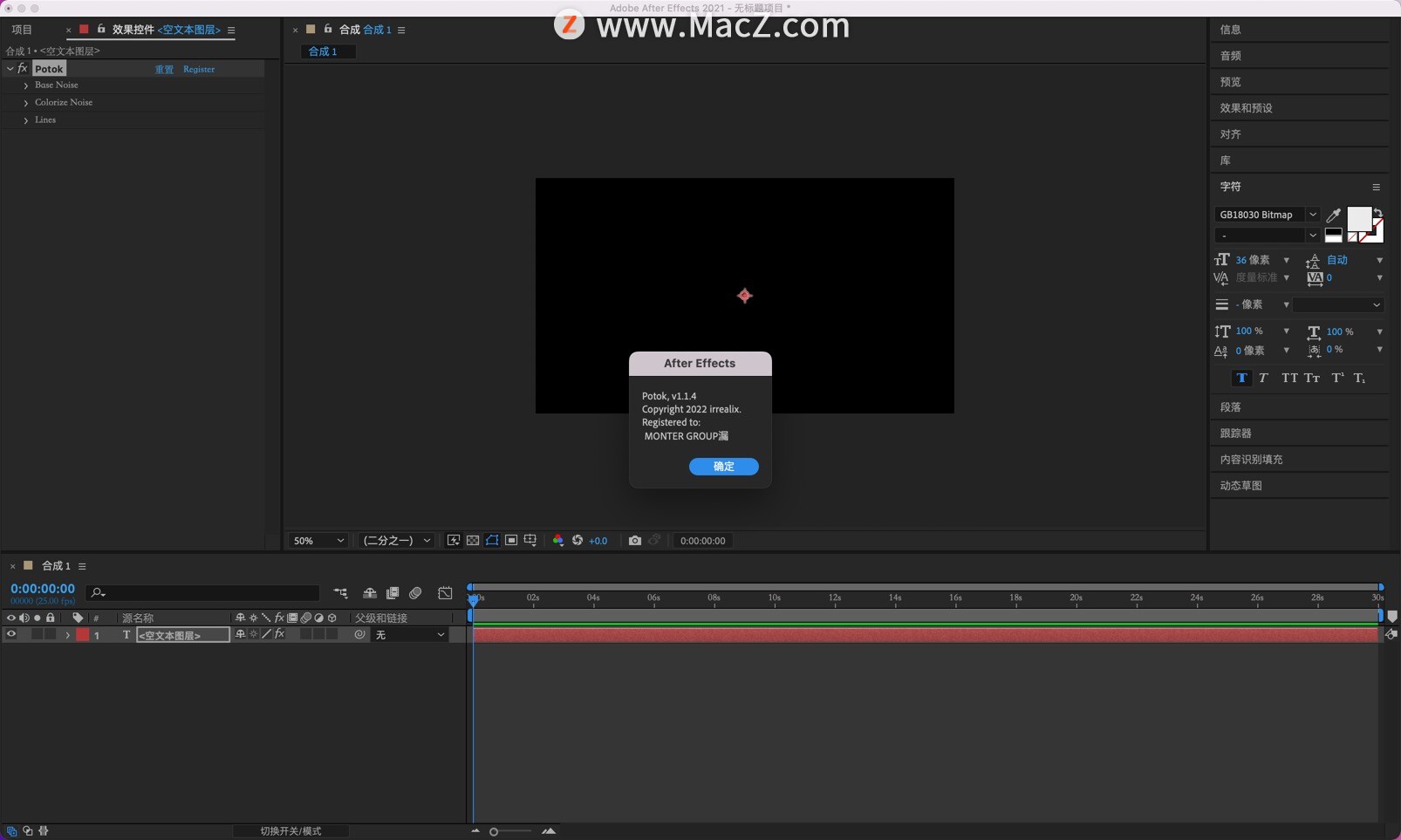
Task: Expand the Lines property group
Action: pos(25,120)
